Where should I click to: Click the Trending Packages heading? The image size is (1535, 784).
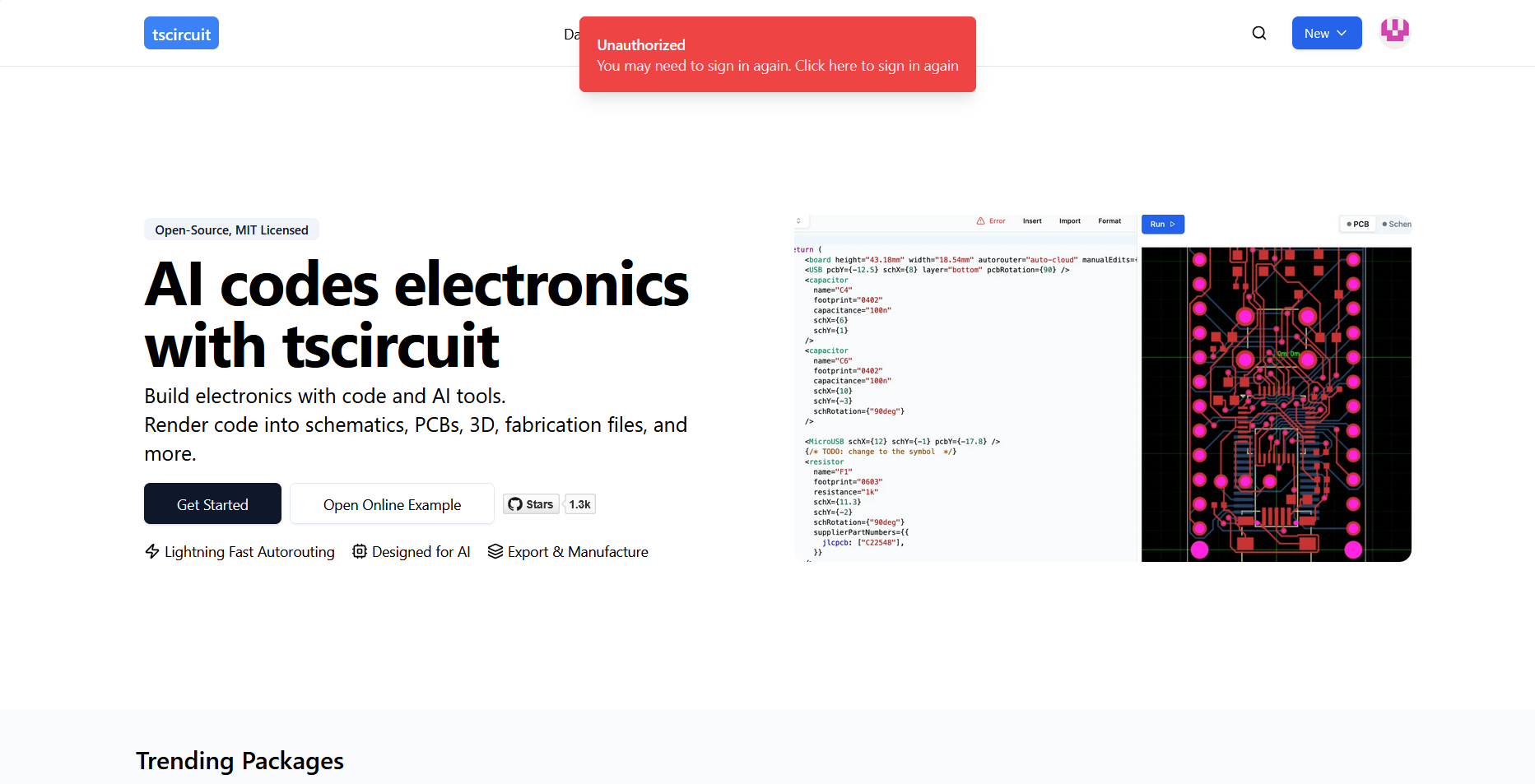coord(240,761)
